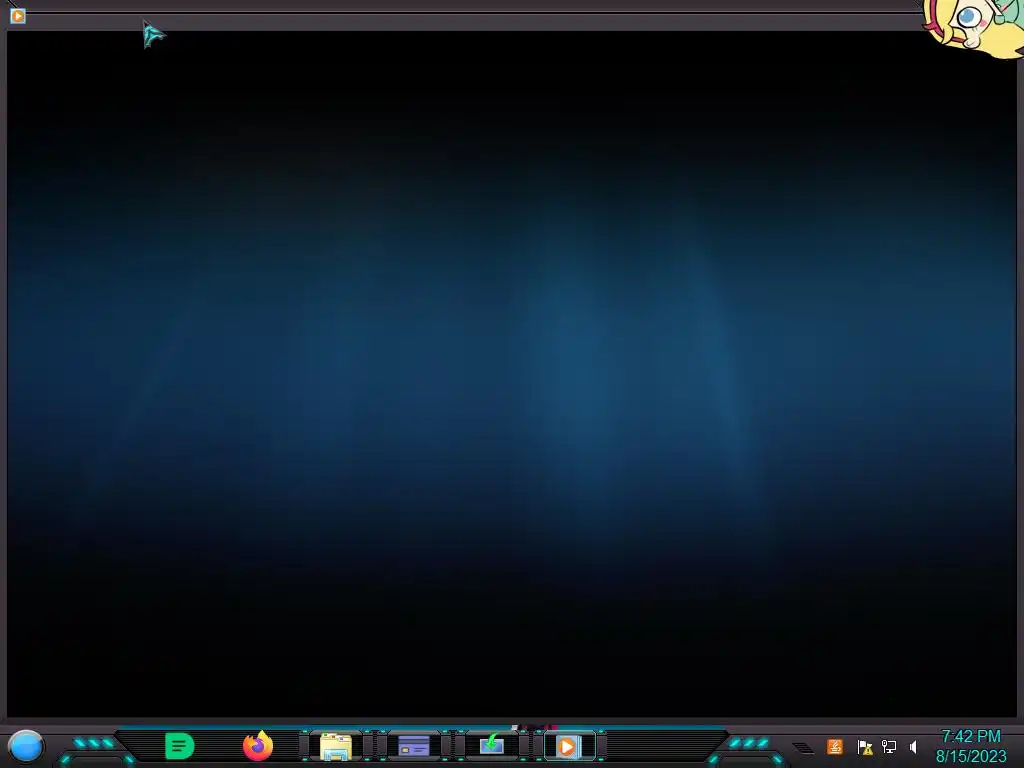This screenshot has width=1024, height=768.
Task: Open the volume speaker tray icon
Action: (x=914, y=746)
